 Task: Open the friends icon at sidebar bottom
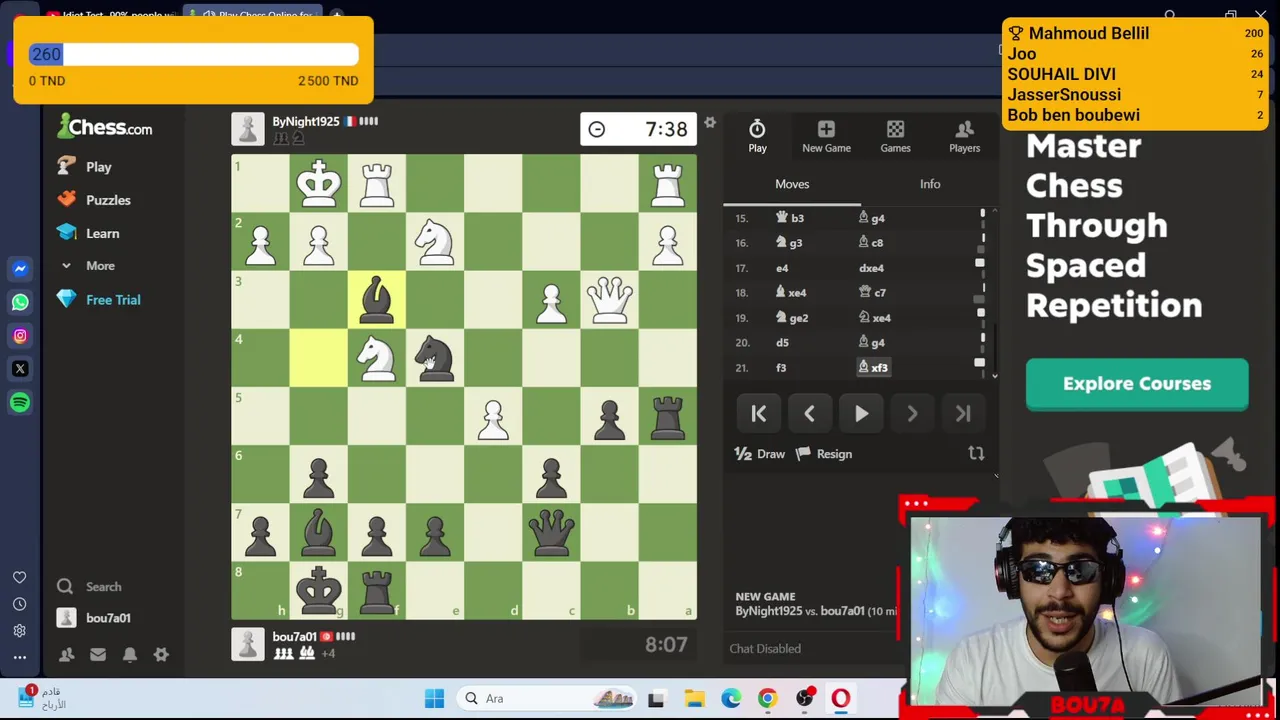(66, 655)
